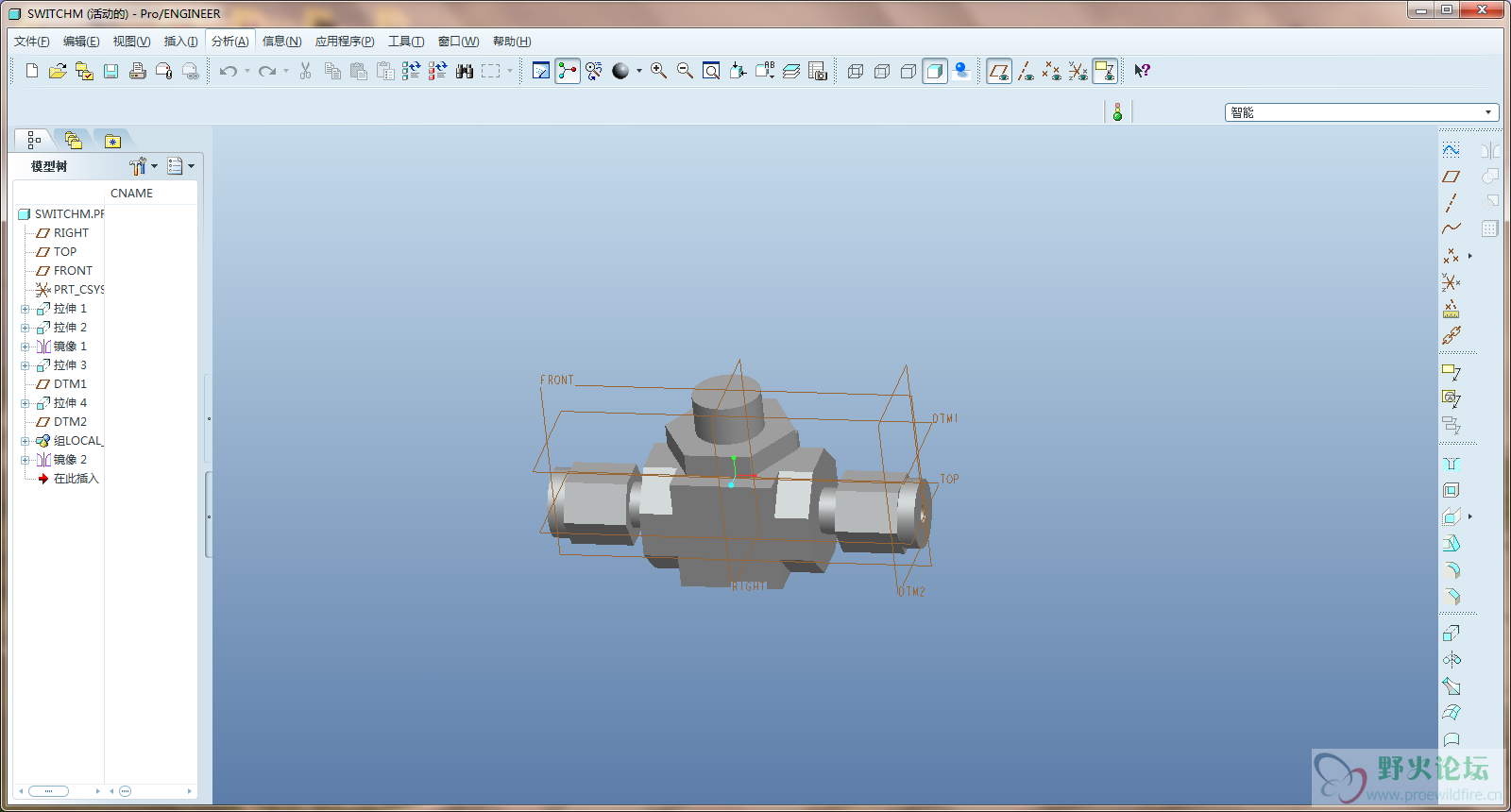The height and width of the screenshot is (812, 1511).
Task: Toggle datum points visibility
Action: [x=1052, y=71]
